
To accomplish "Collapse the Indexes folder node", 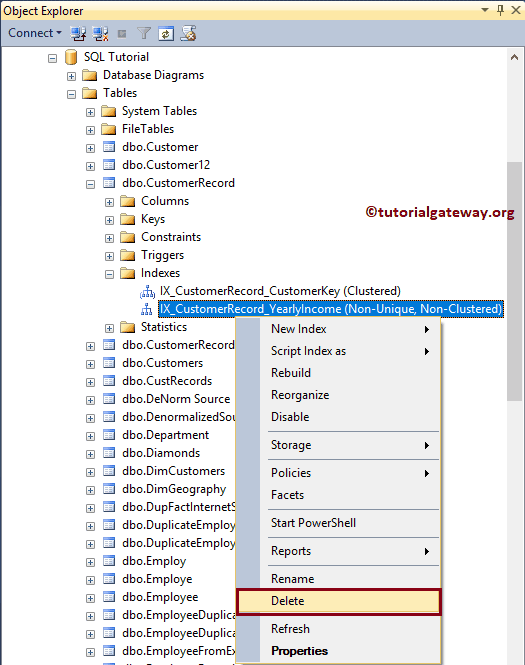I will [109, 274].
